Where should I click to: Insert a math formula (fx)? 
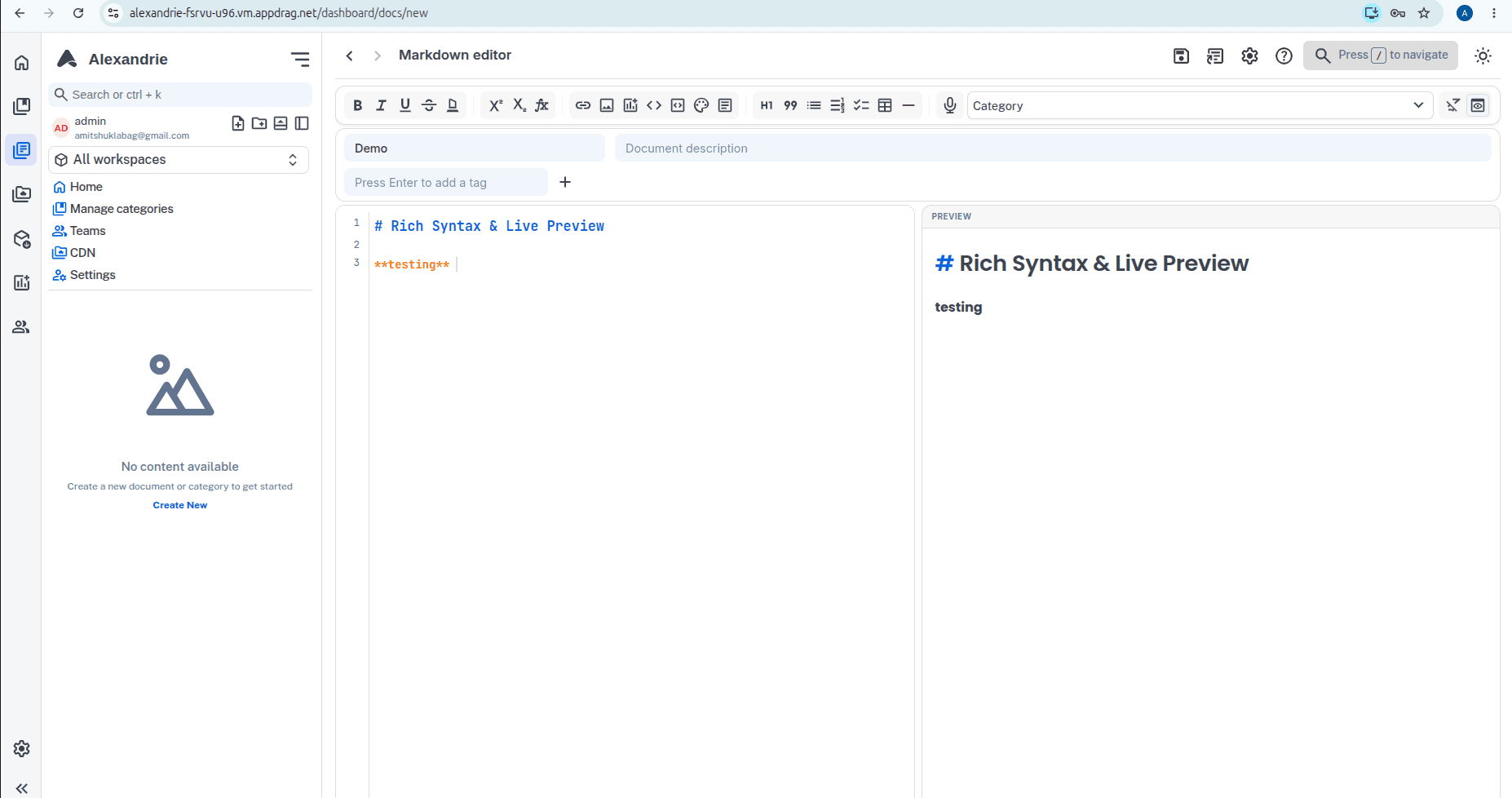542,105
